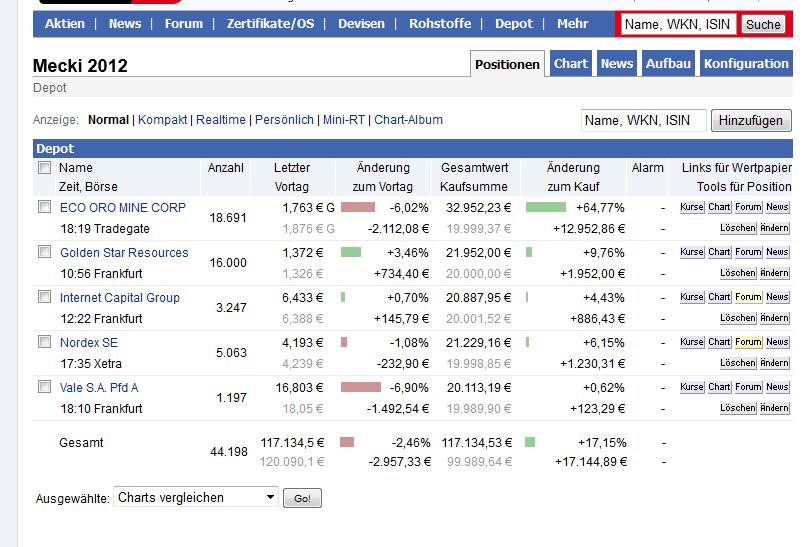The height and width of the screenshot is (547, 808).
Task: Go to Forum in top navigation
Action: point(183,24)
